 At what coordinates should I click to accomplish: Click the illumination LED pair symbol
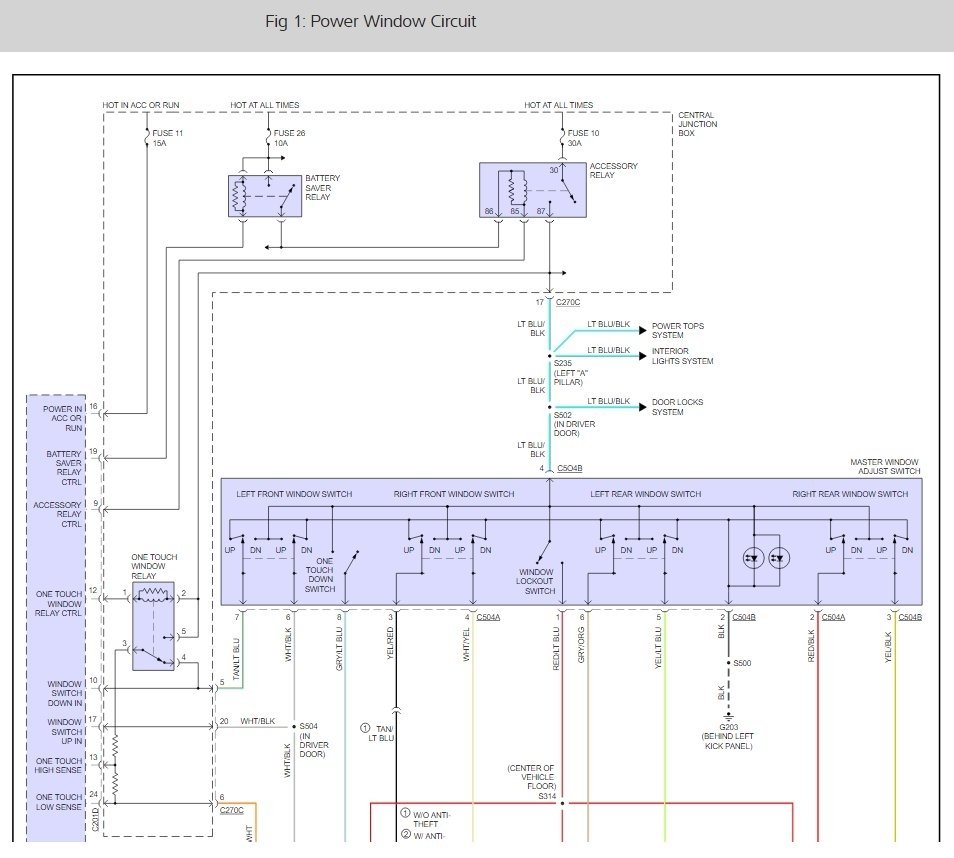tap(767, 556)
